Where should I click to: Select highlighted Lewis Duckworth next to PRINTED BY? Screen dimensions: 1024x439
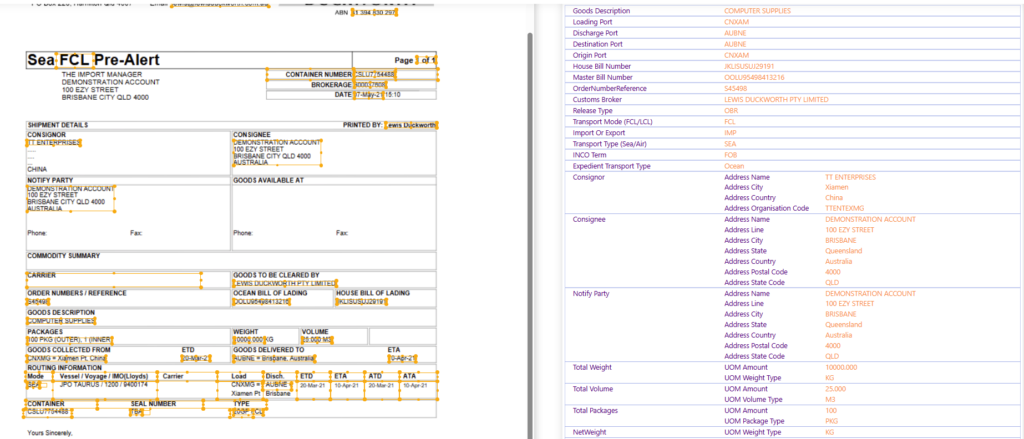411,124
